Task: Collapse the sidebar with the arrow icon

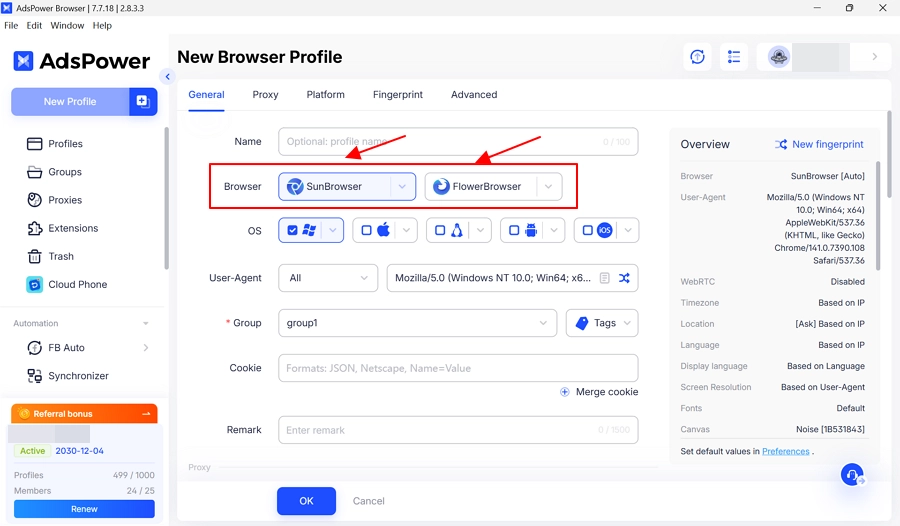Action: (x=167, y=76)
